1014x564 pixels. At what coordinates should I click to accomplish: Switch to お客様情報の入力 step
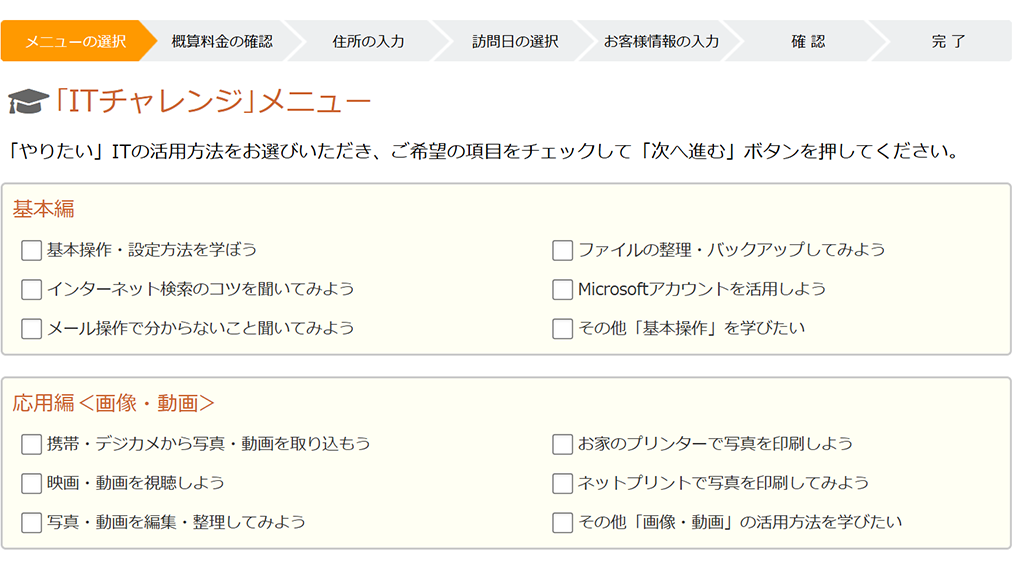[661, 41]
